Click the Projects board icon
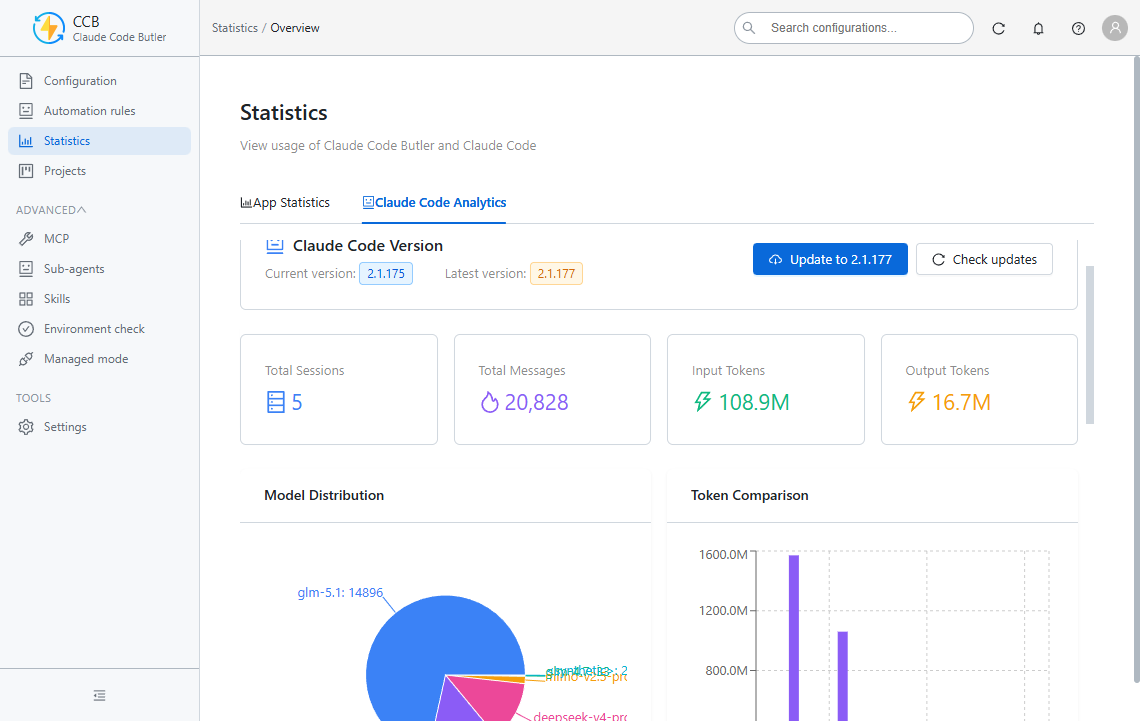 (26, 171)
